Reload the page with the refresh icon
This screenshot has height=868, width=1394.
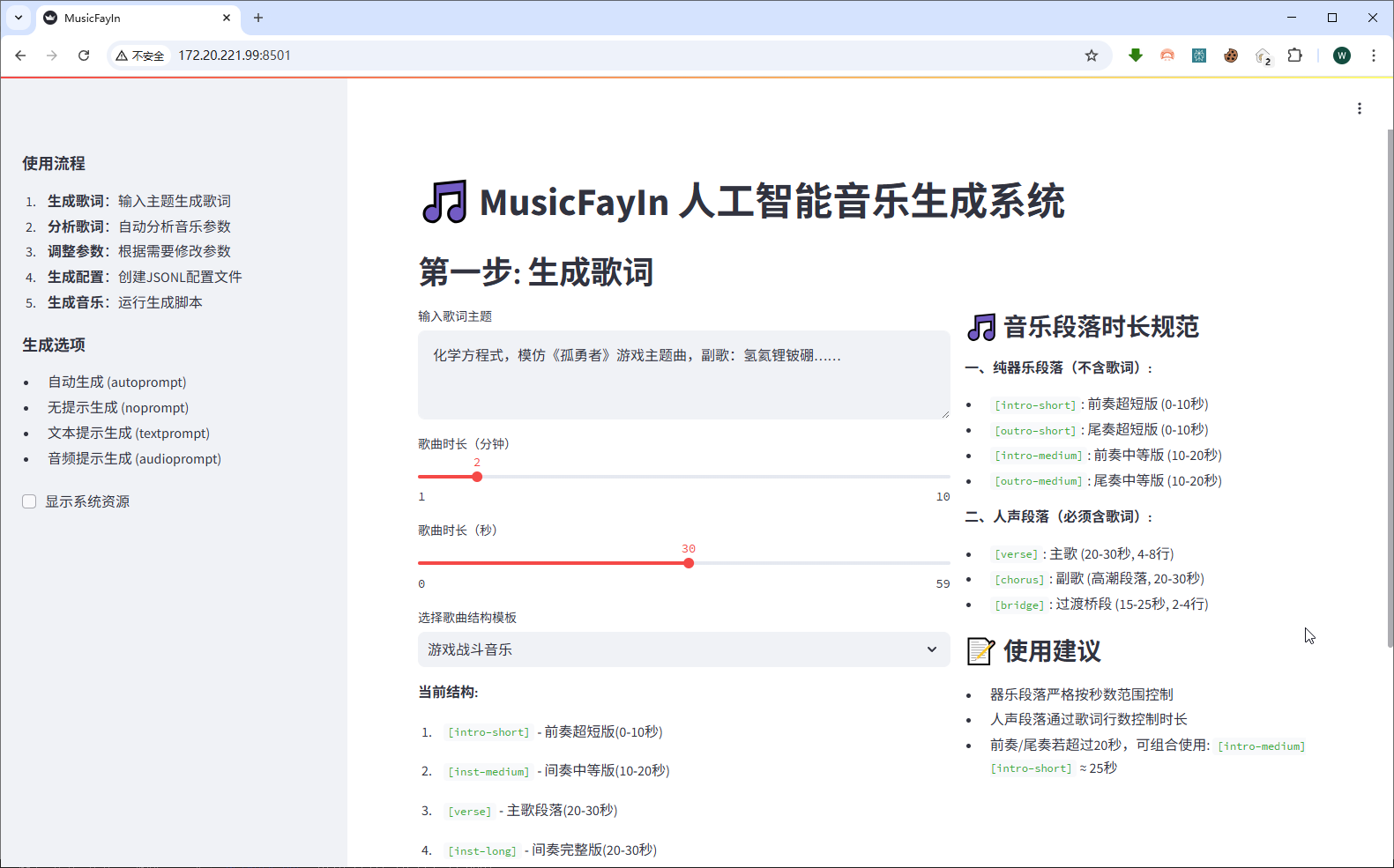coord(84,56)
